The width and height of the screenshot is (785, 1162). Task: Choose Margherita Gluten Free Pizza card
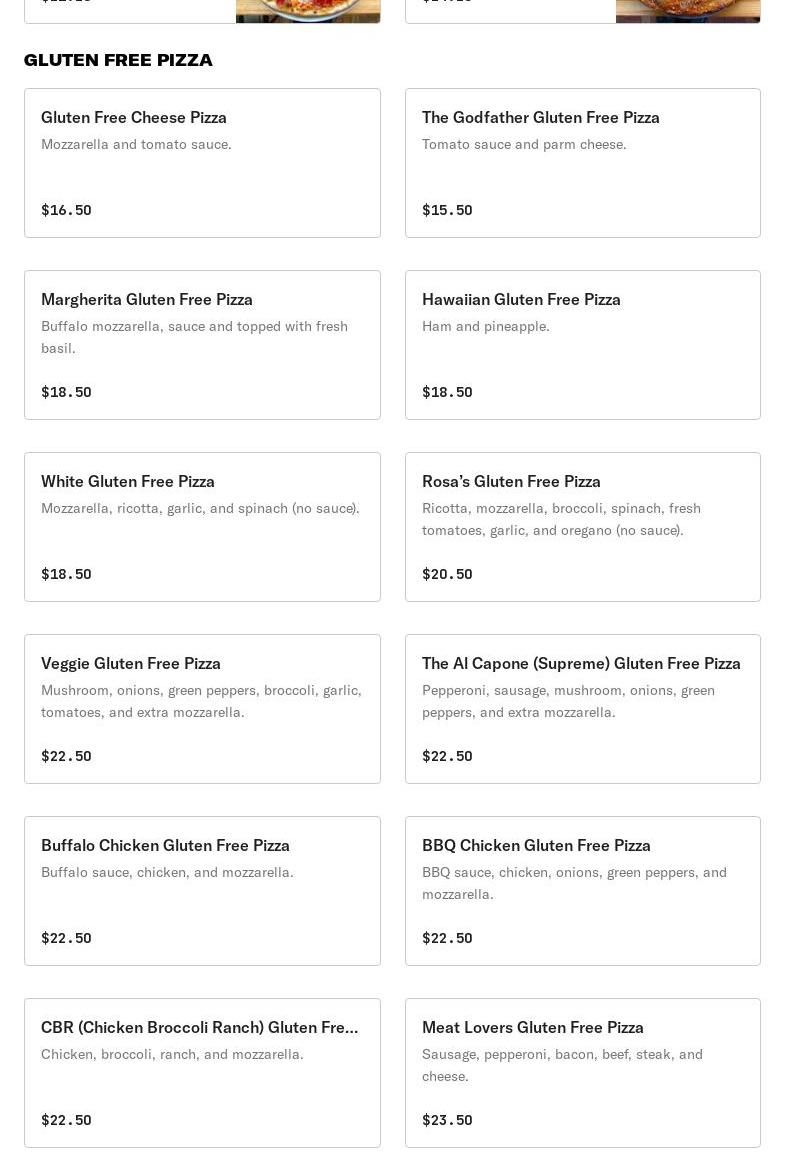147,300
